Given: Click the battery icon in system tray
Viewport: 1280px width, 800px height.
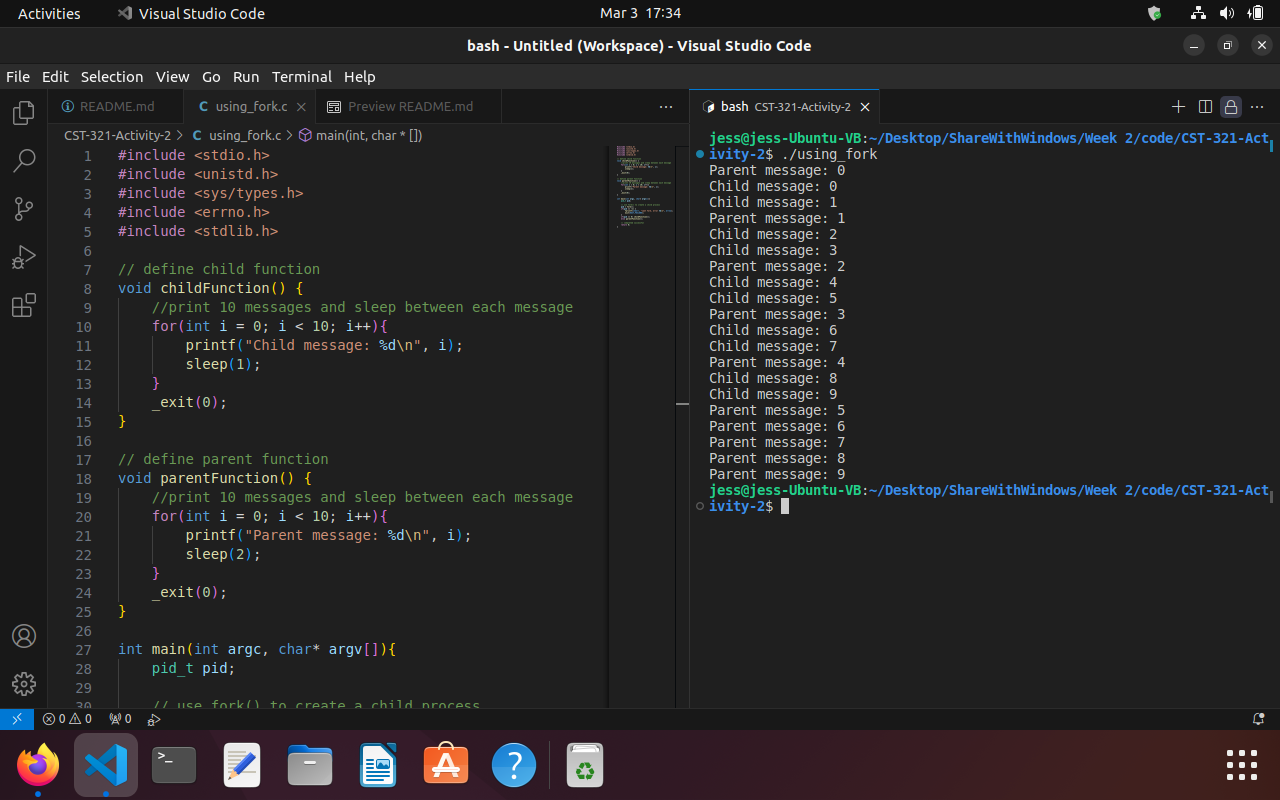Looking at the screenshot, I should (x=1256, y=13).
